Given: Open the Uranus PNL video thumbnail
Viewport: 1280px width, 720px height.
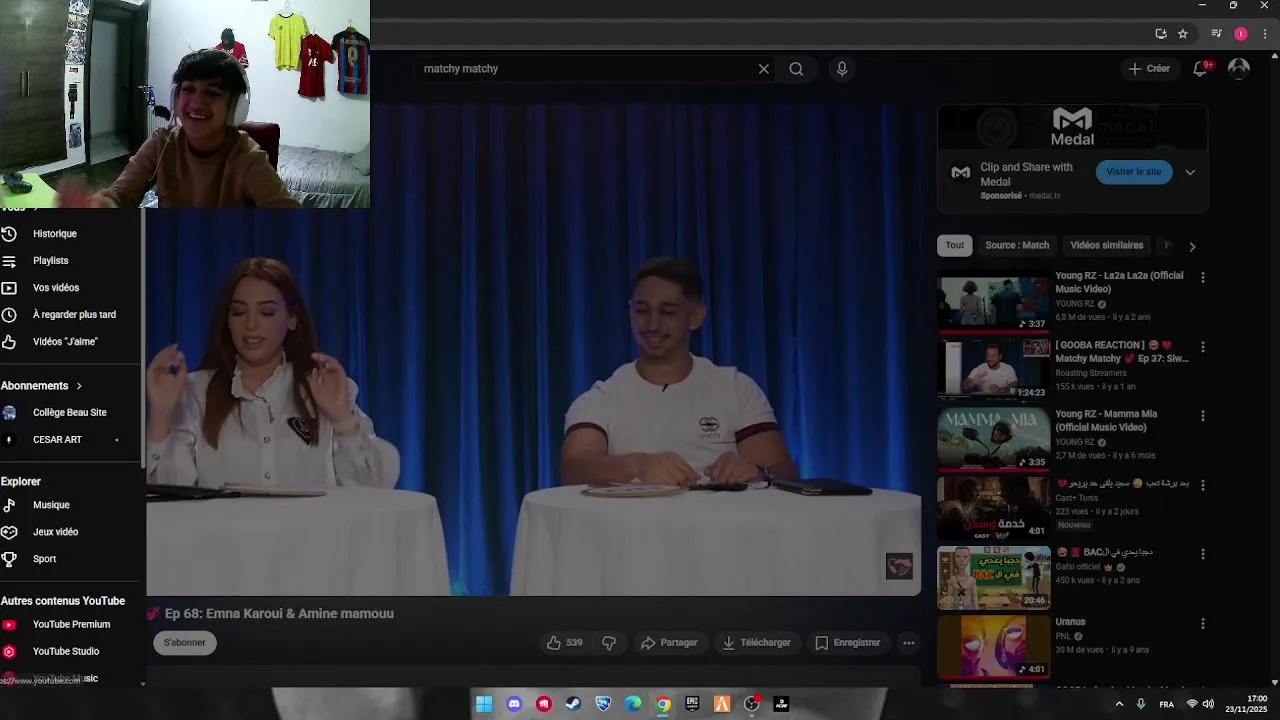Looking at the screenshot, I should [x=993, y=646].
